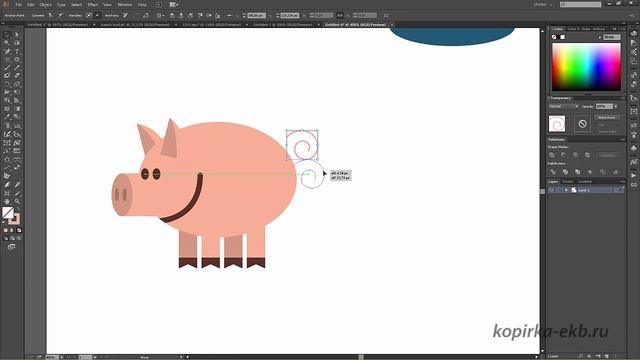Viewport: 640px width, 360px height.
Task: Expand Layer 1 disclosure triangle
Action: (566, 190)
